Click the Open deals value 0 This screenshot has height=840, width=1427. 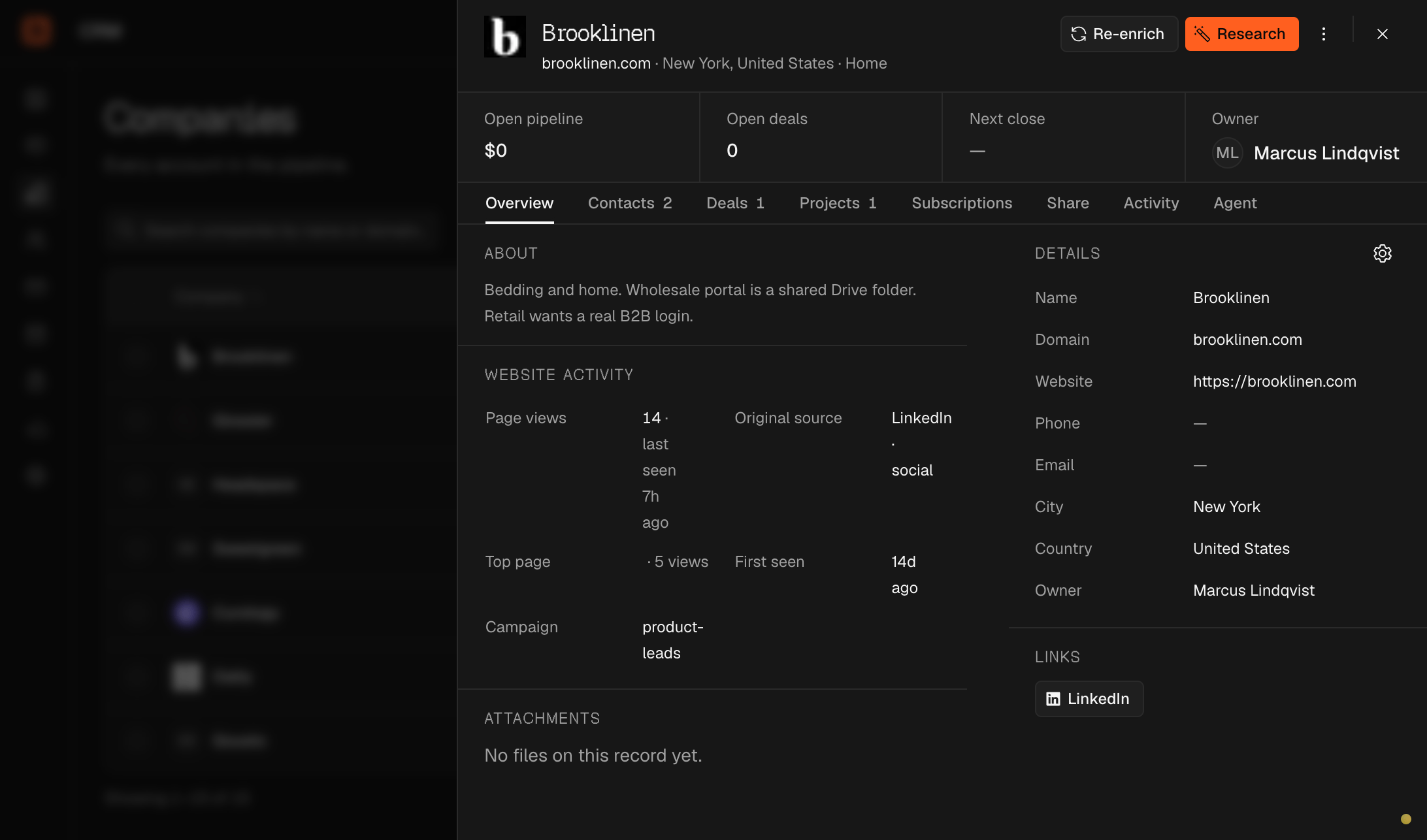(x=732, y=151)
